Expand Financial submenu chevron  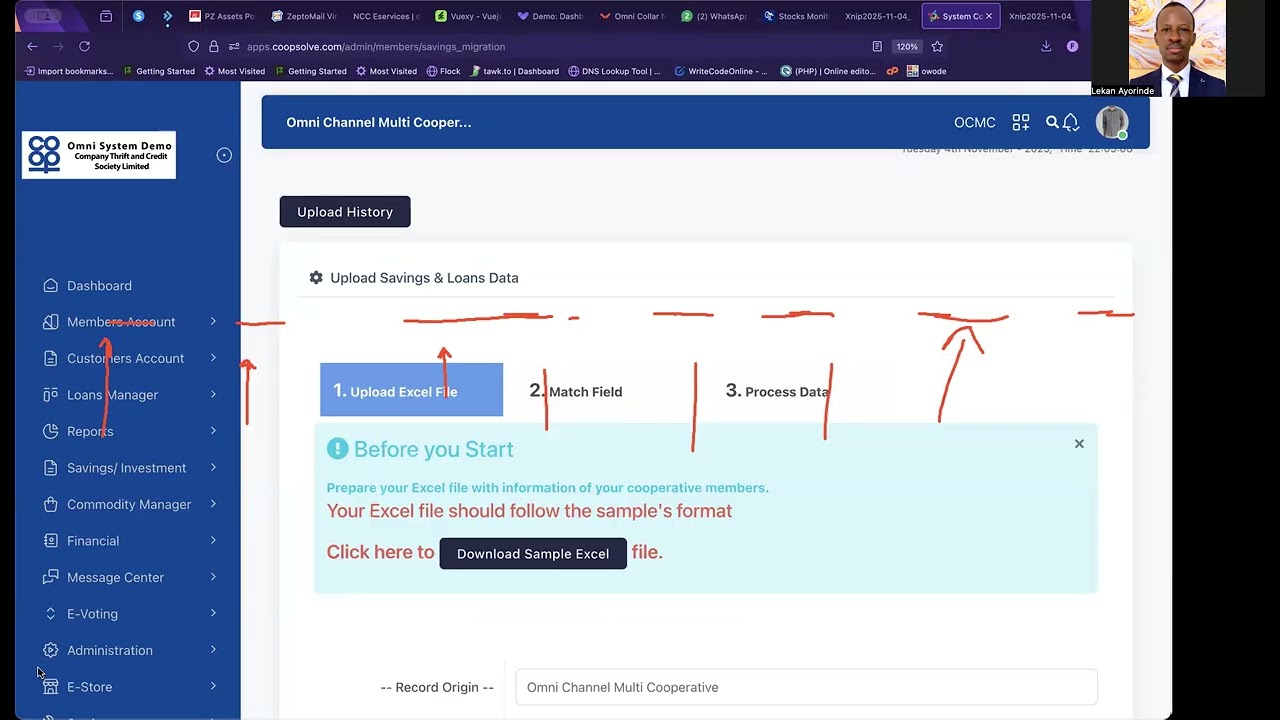point(213,541)
